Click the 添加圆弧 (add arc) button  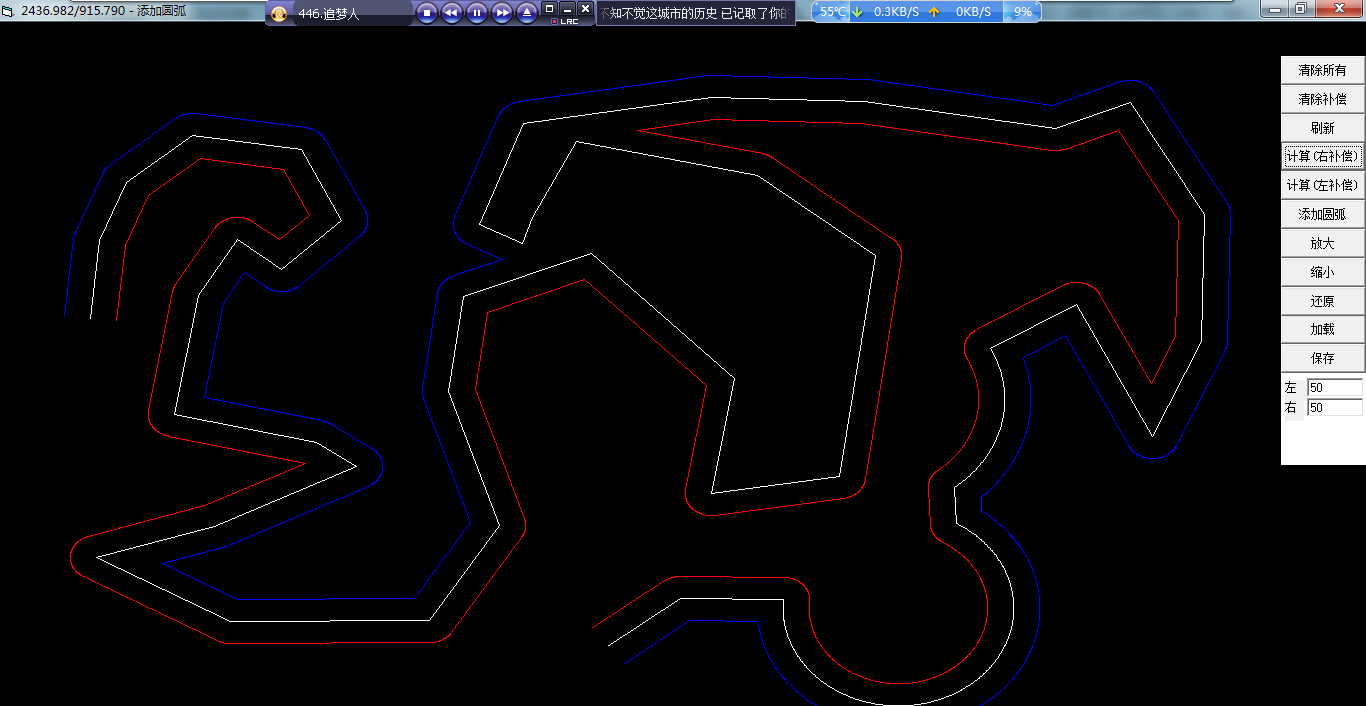tap(1322, 214)
